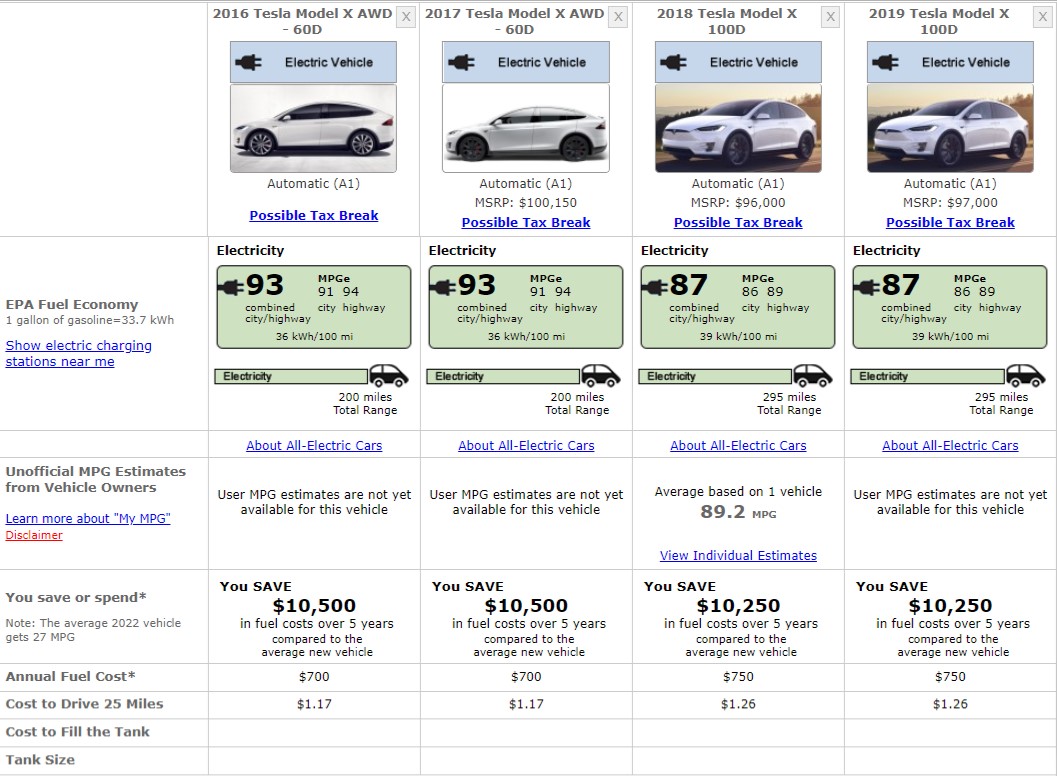Screen dimensions: 1057x776
Task: Open Possible Tax Break for 2018 Model X
Action: coord(738,222)
